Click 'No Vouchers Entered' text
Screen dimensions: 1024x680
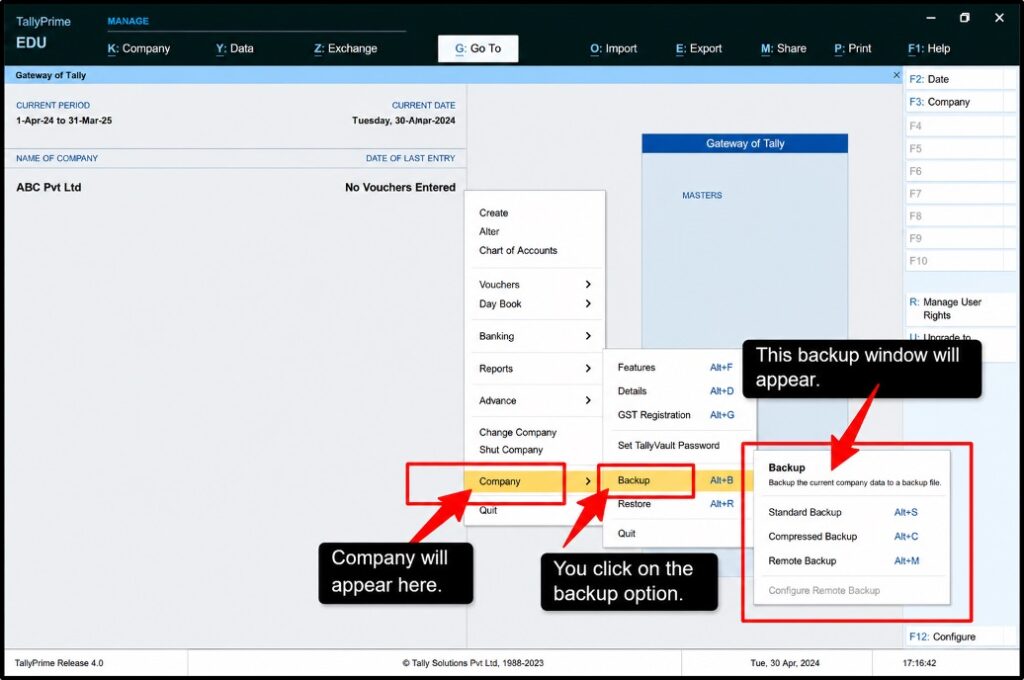coord(400,187)
